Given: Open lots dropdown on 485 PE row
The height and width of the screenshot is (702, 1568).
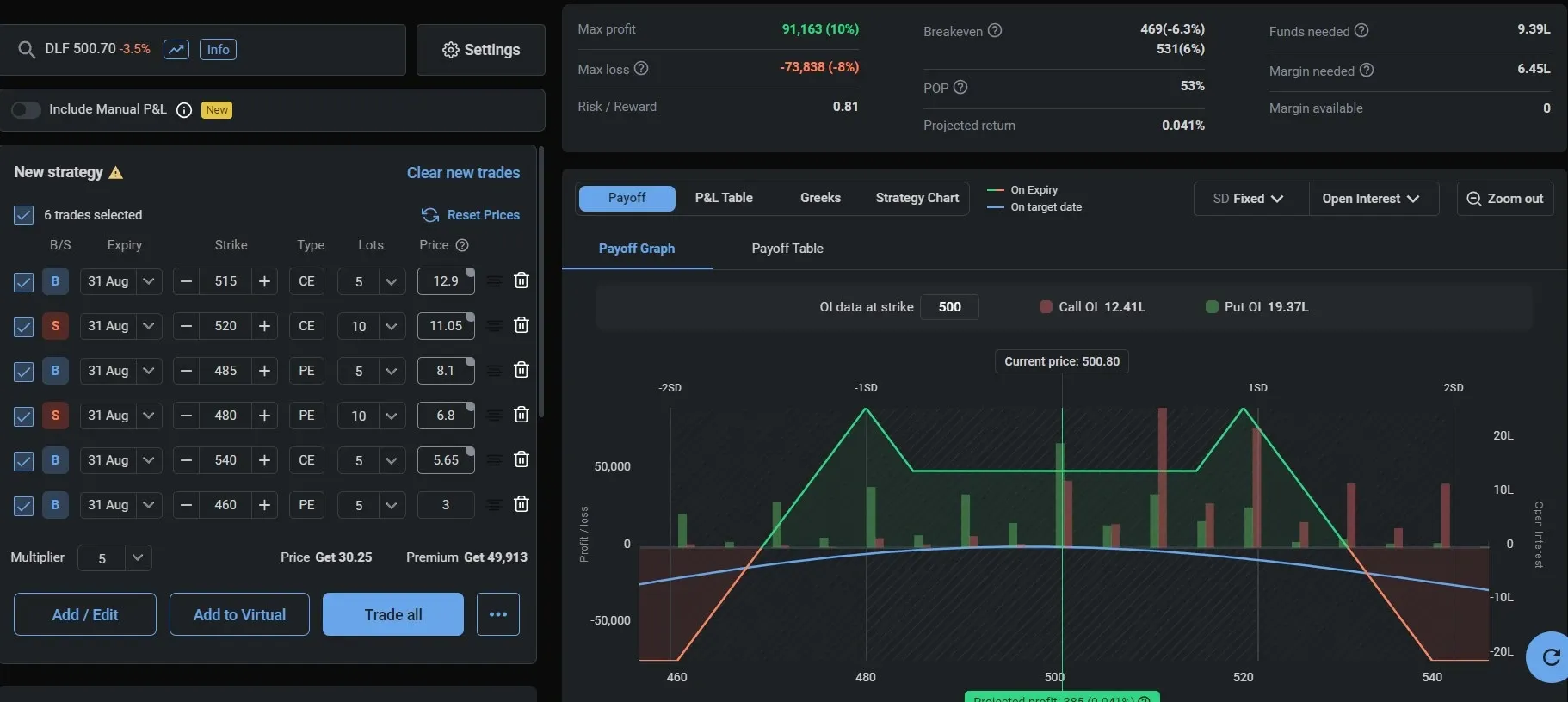Looking at the screenshot, I should [x=392, y=371].
